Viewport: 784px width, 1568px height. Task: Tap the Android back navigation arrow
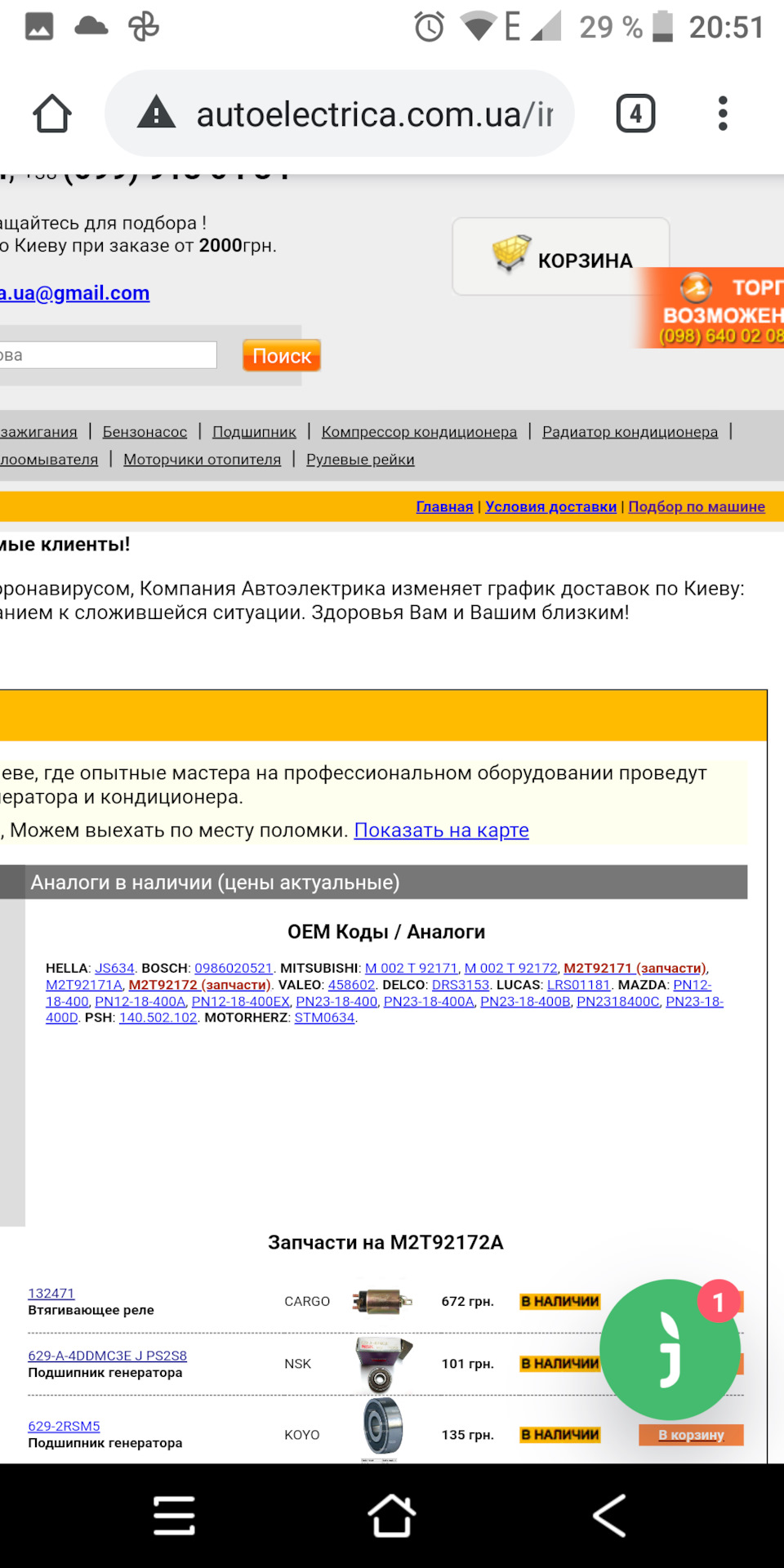click(x=609, y=1516)
